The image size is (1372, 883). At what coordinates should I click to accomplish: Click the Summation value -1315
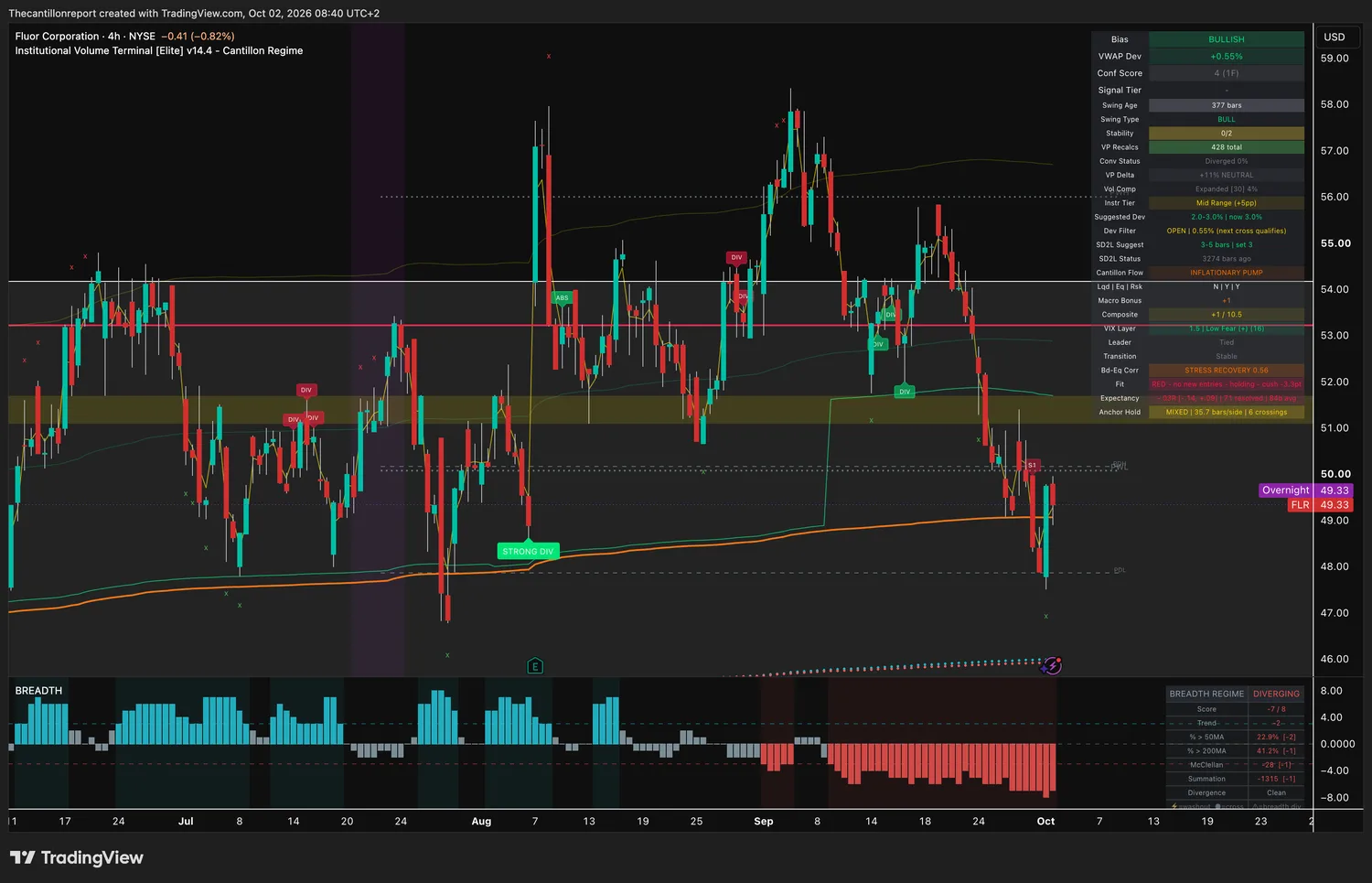[x=1276, y=779]
